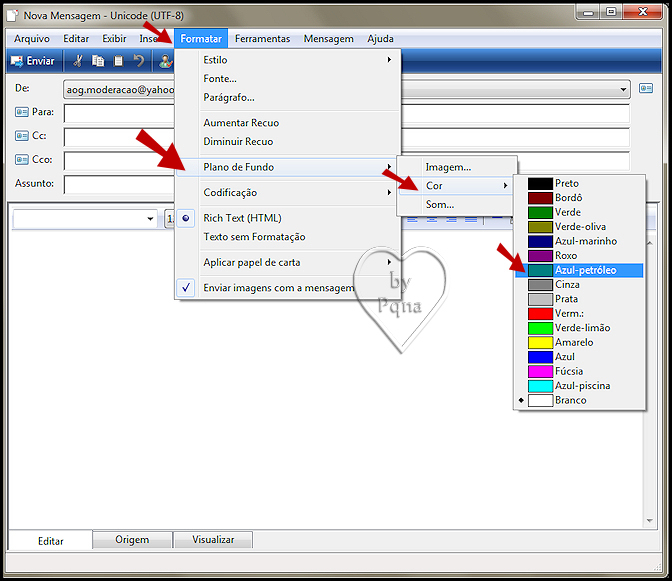The width and height of the screenshot is (672, 581).
Task: Click the Undo arrow icon
Action: coord(139,61)
